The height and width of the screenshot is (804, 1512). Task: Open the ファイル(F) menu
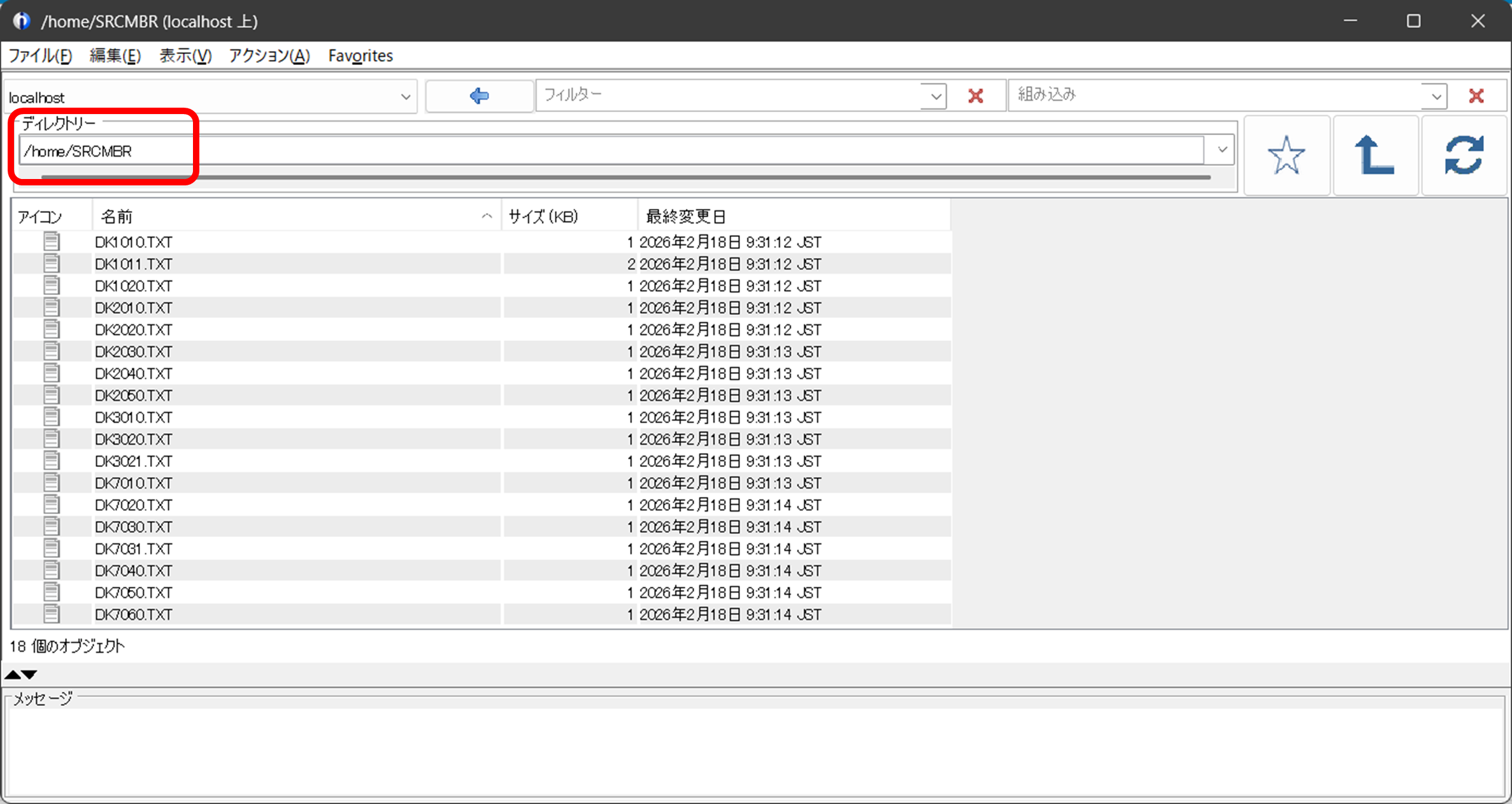click(39, 55)
